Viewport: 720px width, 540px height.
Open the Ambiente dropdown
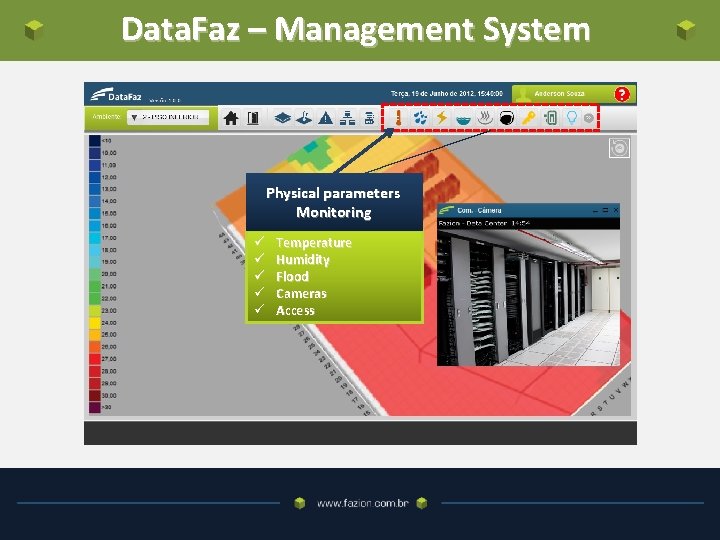click(x=168, y=117)
